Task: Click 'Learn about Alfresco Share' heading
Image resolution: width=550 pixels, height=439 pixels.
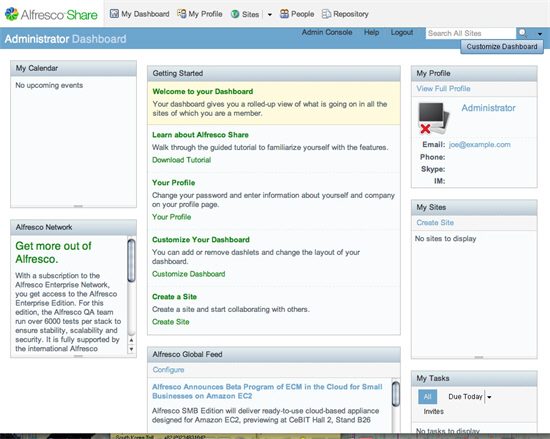Action: tap(200, 135)
